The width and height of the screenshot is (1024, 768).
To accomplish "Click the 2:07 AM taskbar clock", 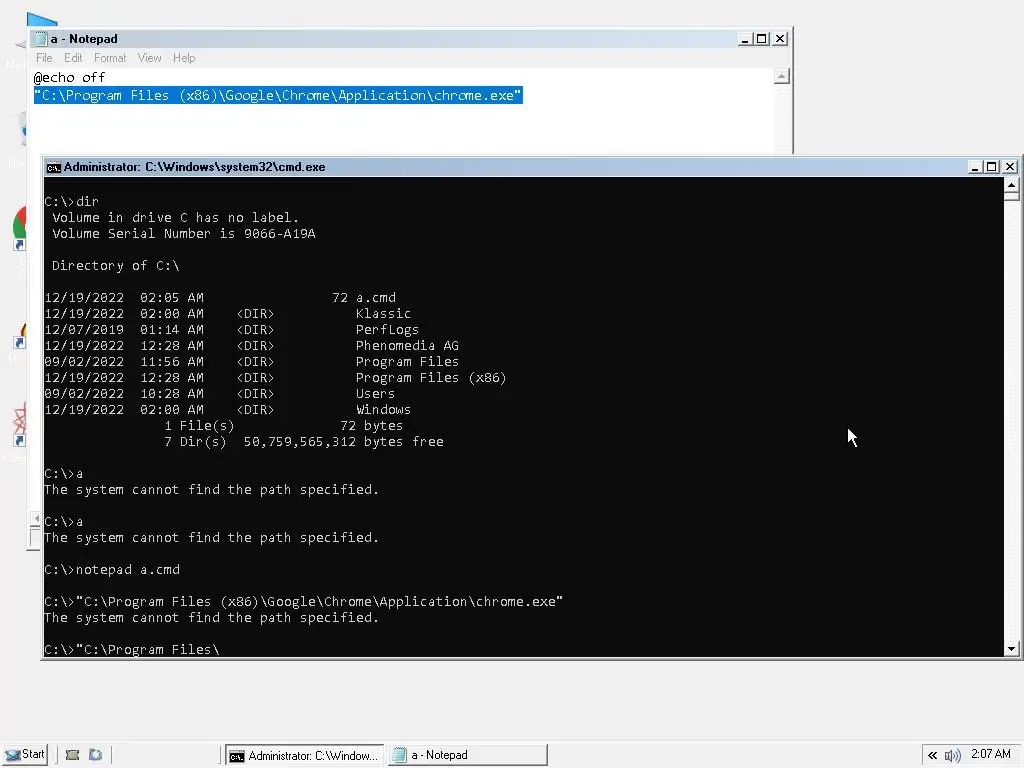I will [x=990, y=754].
